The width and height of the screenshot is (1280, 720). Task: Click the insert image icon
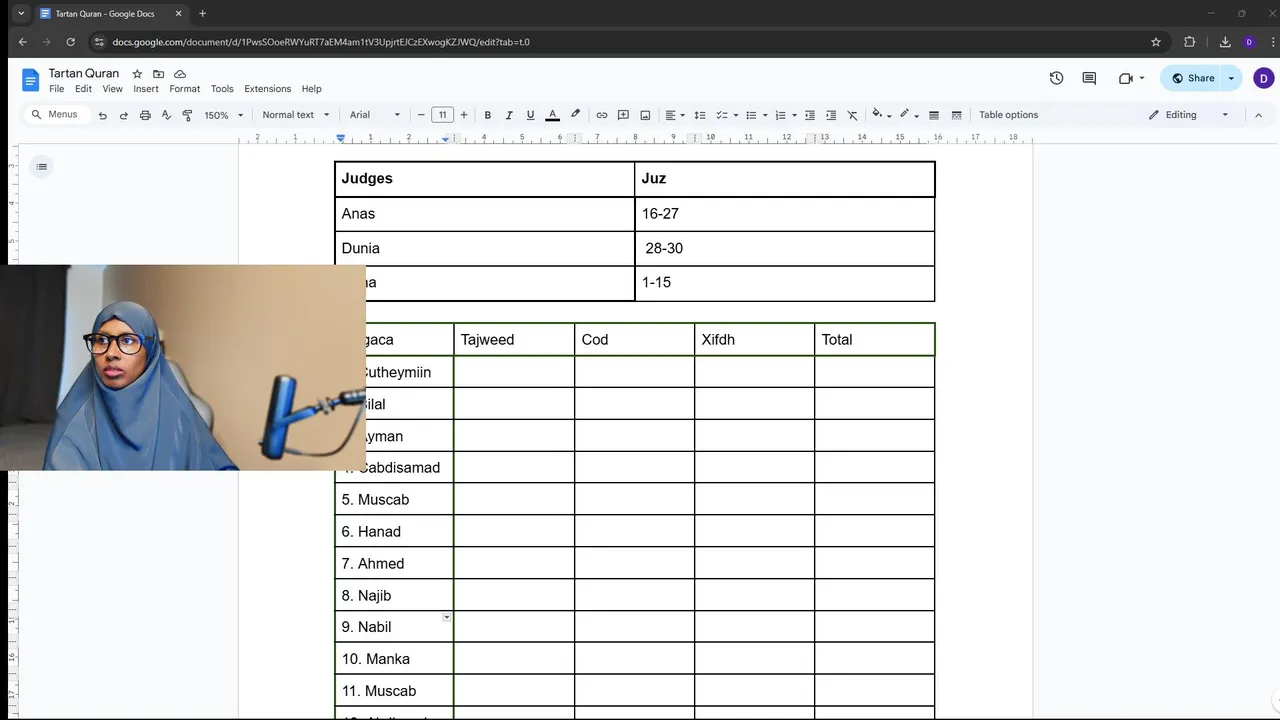pyautogui.click(x=645, y=115)
